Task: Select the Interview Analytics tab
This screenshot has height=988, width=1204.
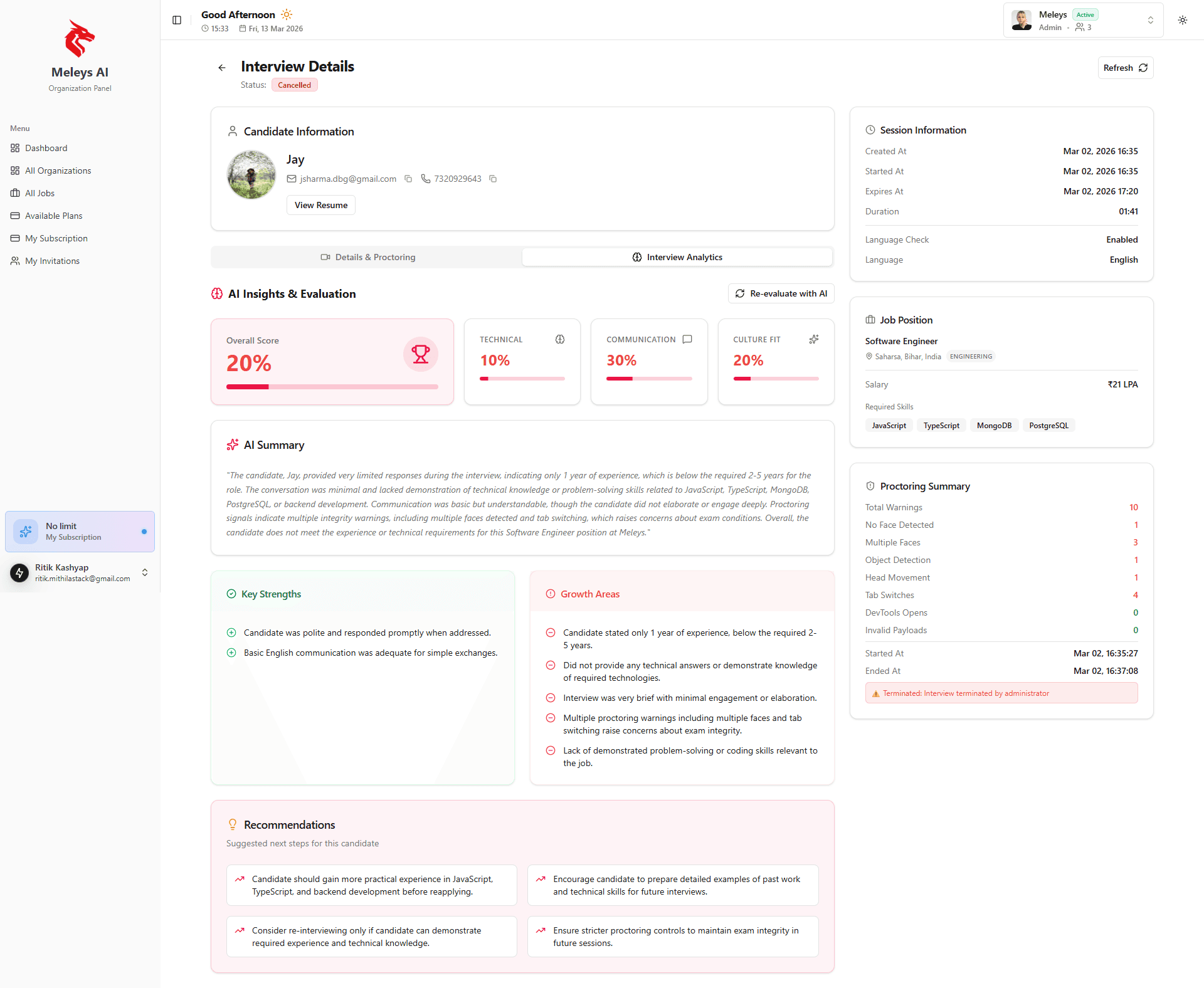Action: point(677,257)
